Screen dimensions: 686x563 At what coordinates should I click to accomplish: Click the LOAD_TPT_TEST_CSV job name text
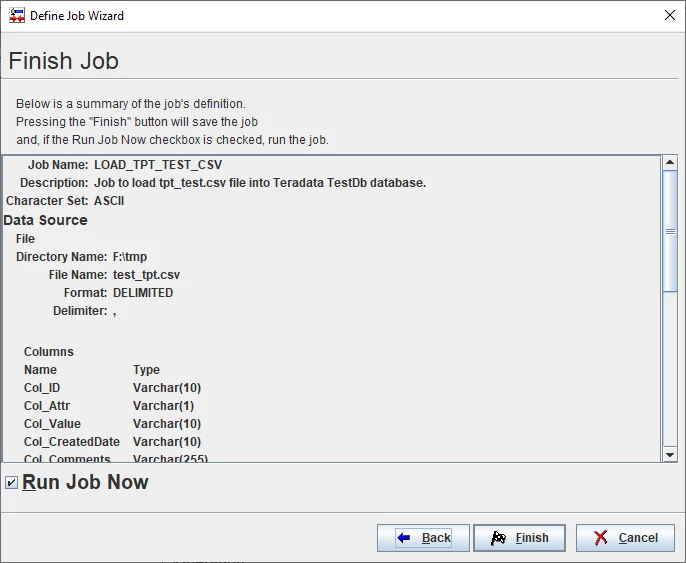tap(158, 165)
